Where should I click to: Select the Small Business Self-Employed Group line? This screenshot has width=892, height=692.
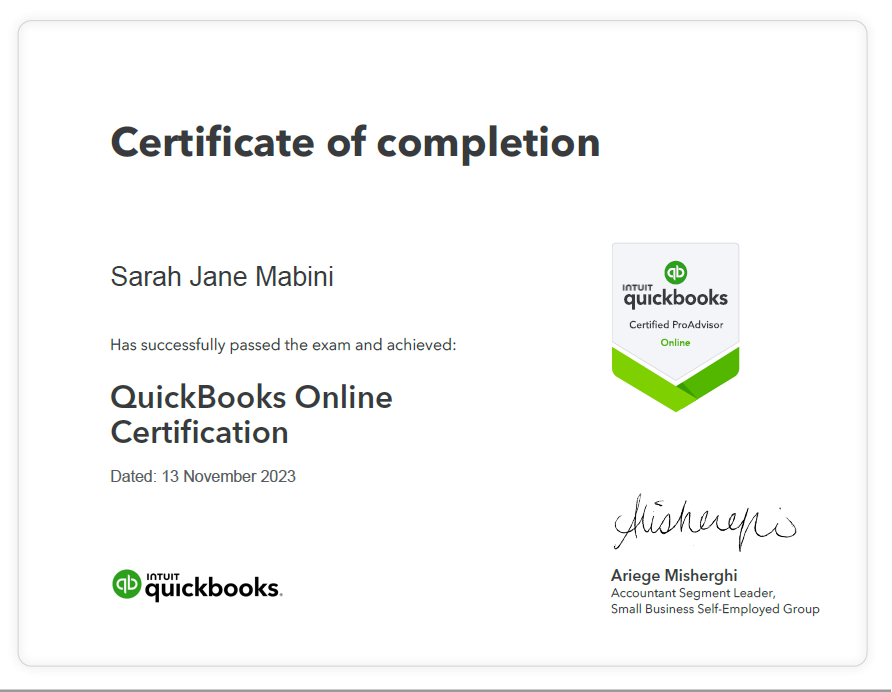pyautogui.click(x=716, y=608)
